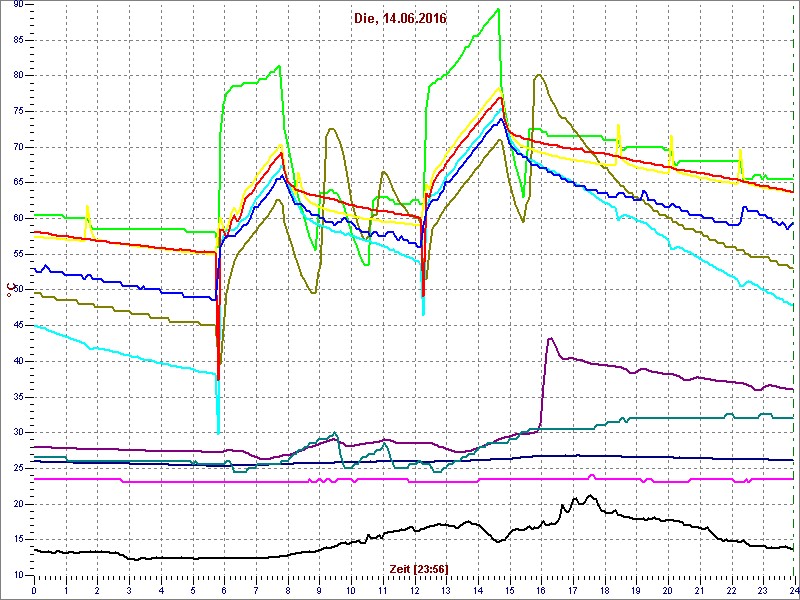Click the teal curve's bump near hour 9

[334, 433]
